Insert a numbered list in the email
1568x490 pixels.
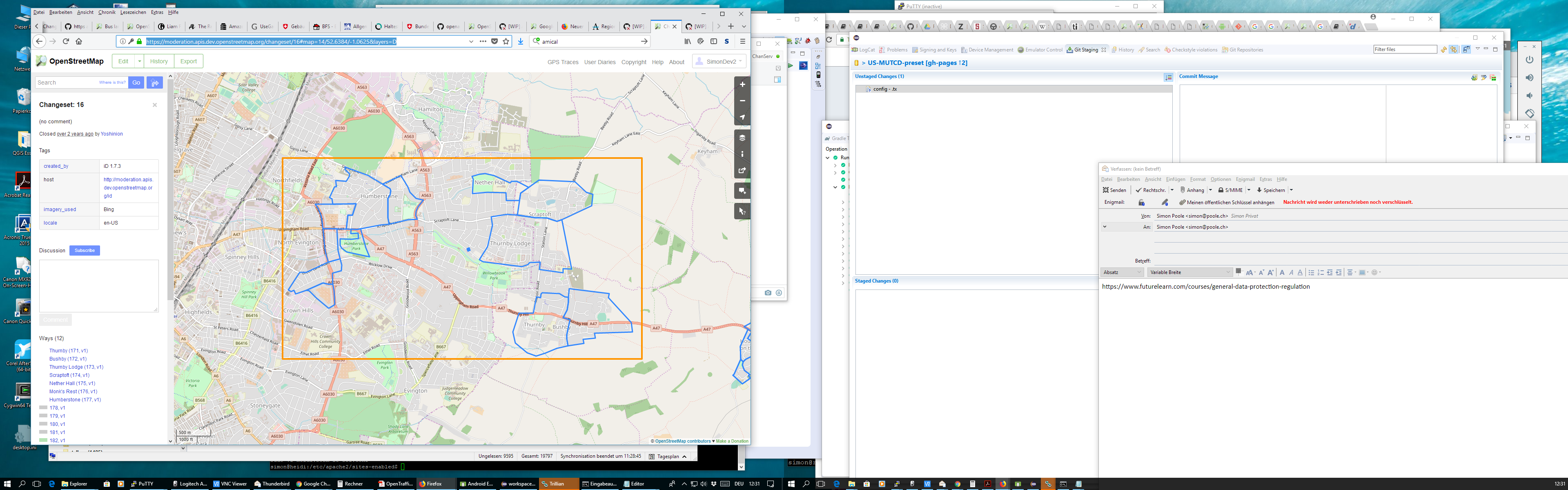pyautogui.click(x=1320, y=273)
